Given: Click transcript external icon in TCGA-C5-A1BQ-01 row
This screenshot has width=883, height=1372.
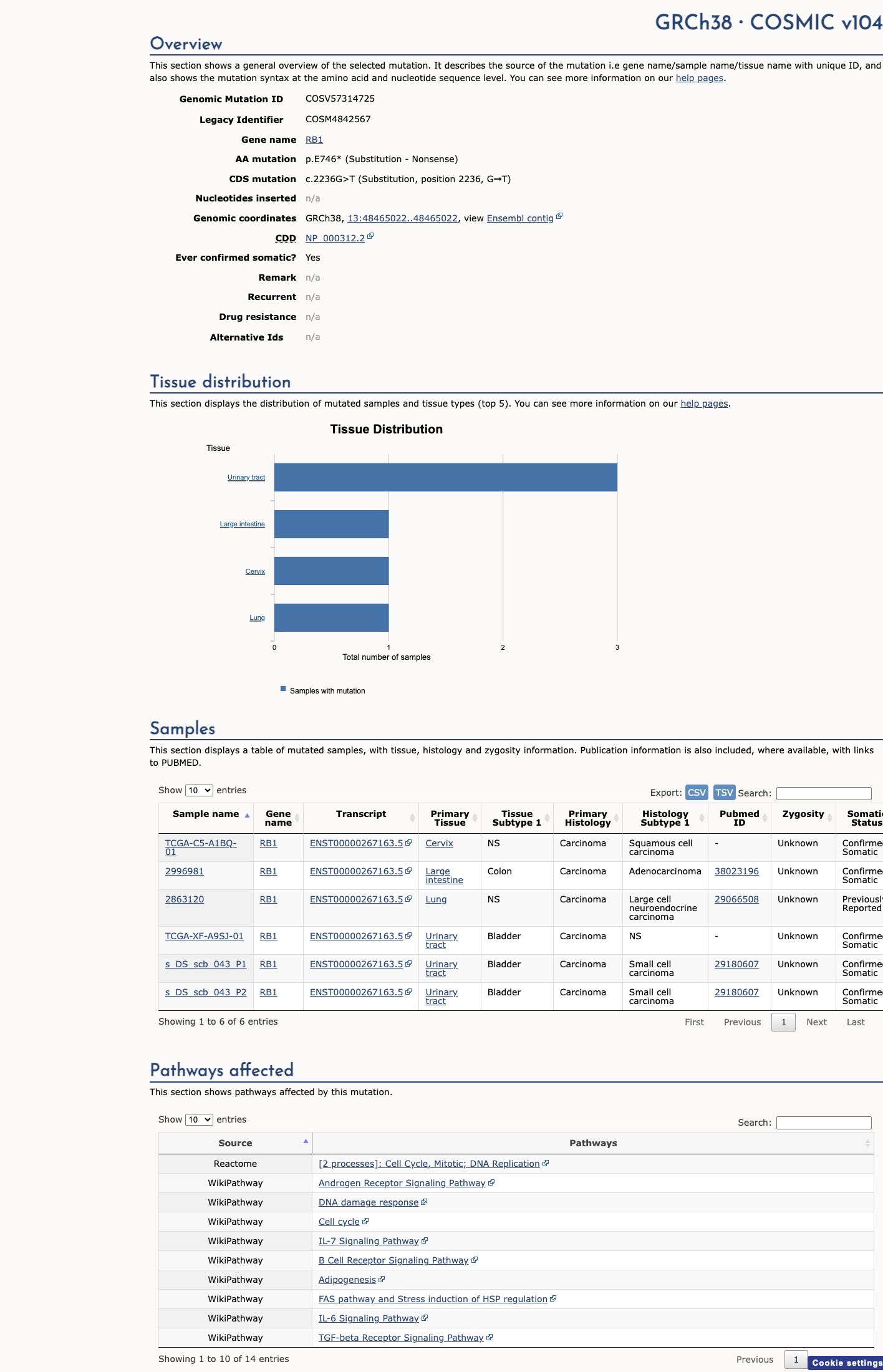Looking at the screenshot, I should (x=408, y=843).
